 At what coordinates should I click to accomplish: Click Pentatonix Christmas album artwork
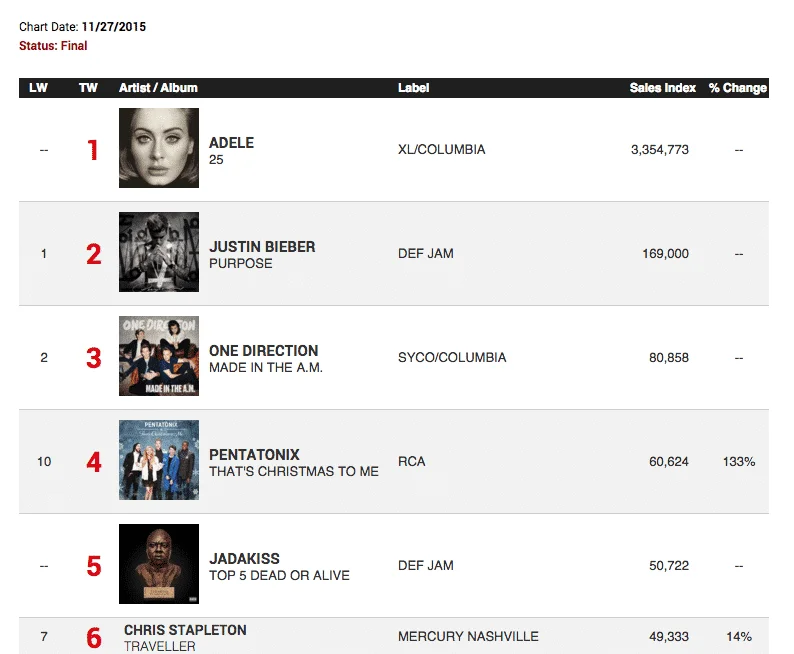pos(158,460)
